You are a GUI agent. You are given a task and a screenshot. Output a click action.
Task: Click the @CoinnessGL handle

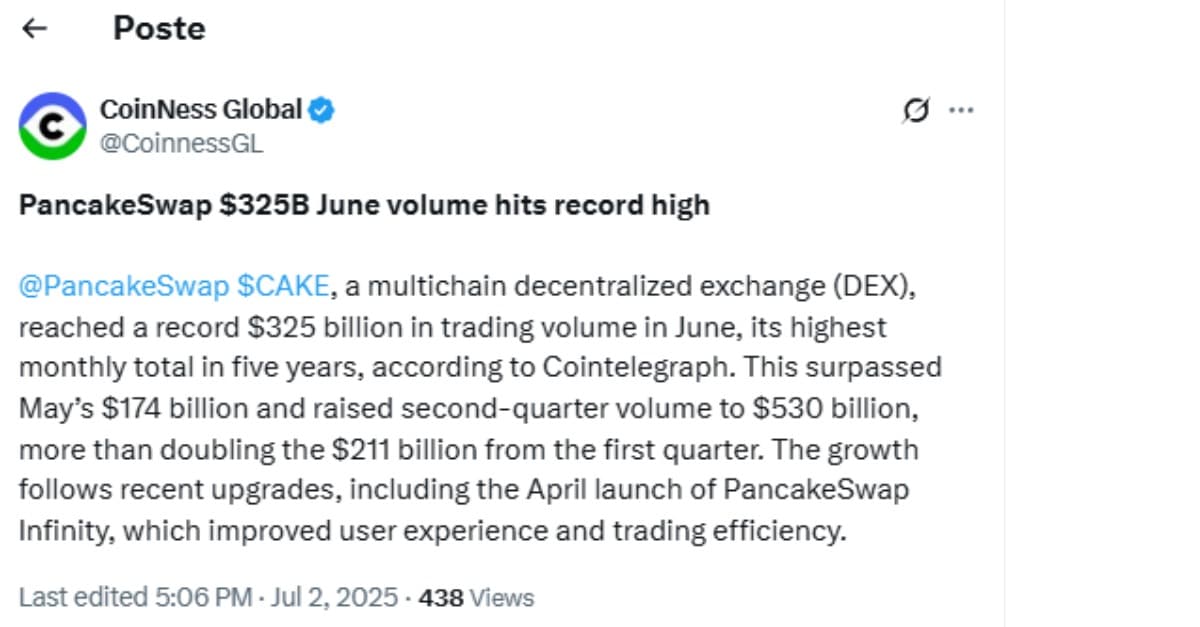(181, 143)
